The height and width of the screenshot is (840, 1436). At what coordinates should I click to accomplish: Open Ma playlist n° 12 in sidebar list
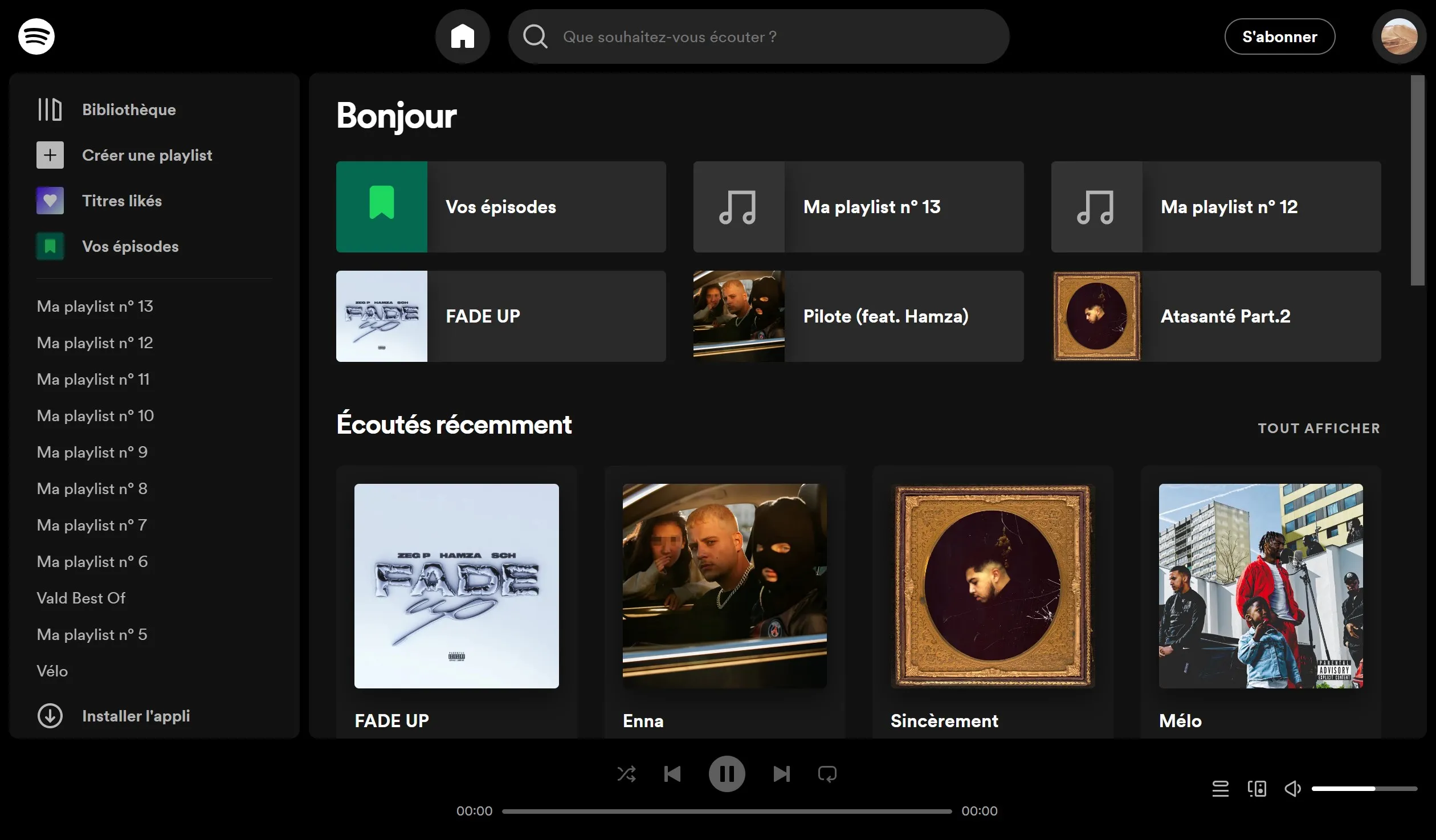(95, 342)
